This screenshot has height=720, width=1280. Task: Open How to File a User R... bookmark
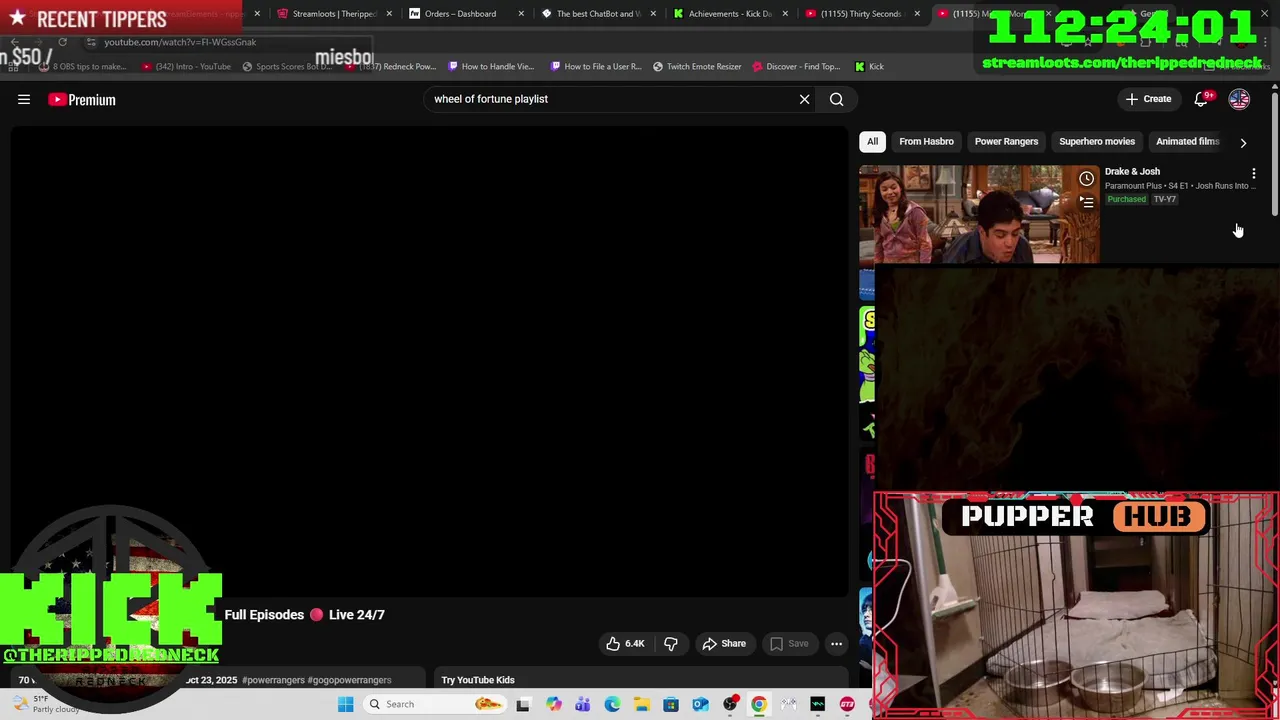(596, 67)
